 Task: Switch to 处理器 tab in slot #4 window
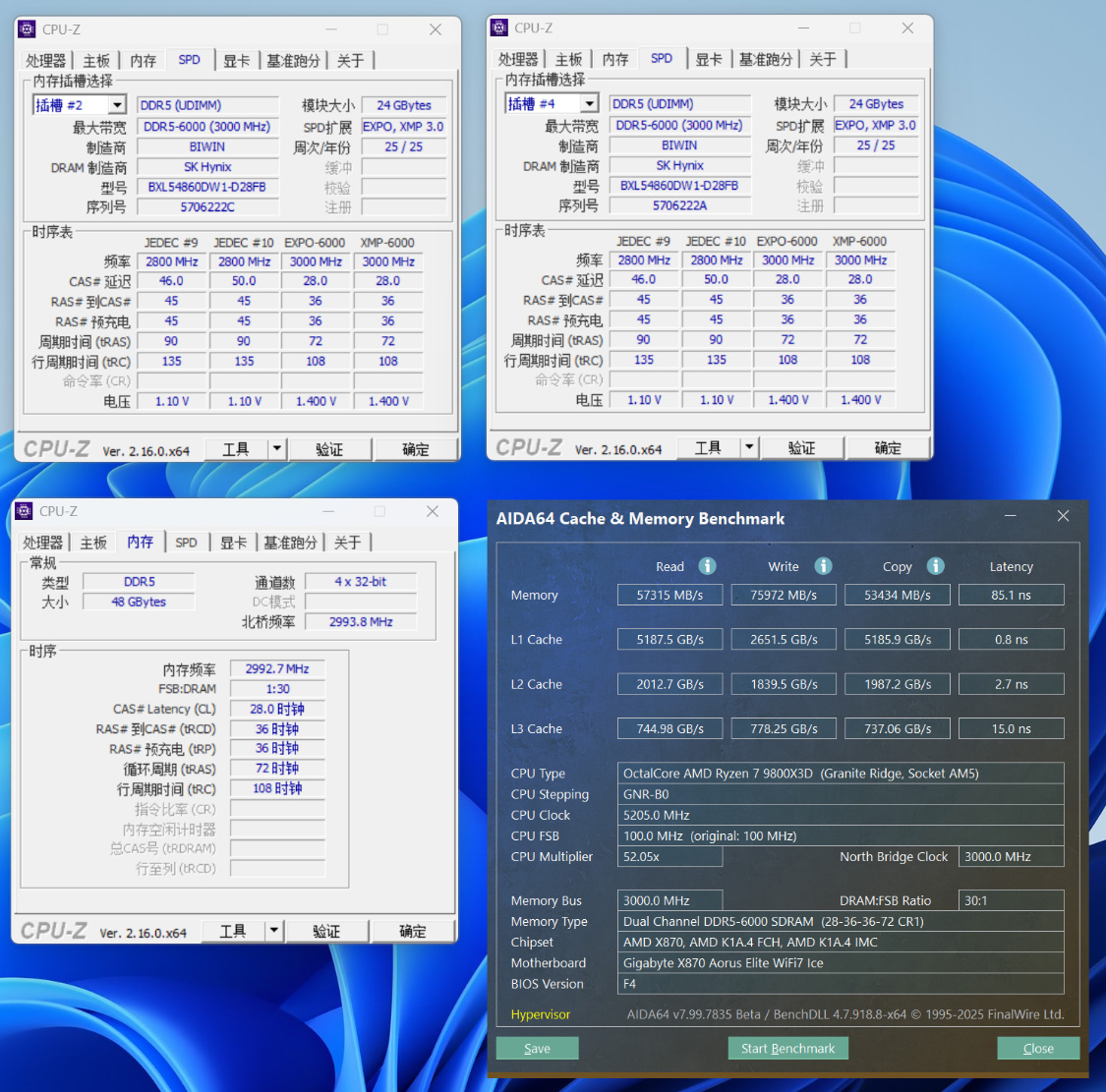[518, 59]
